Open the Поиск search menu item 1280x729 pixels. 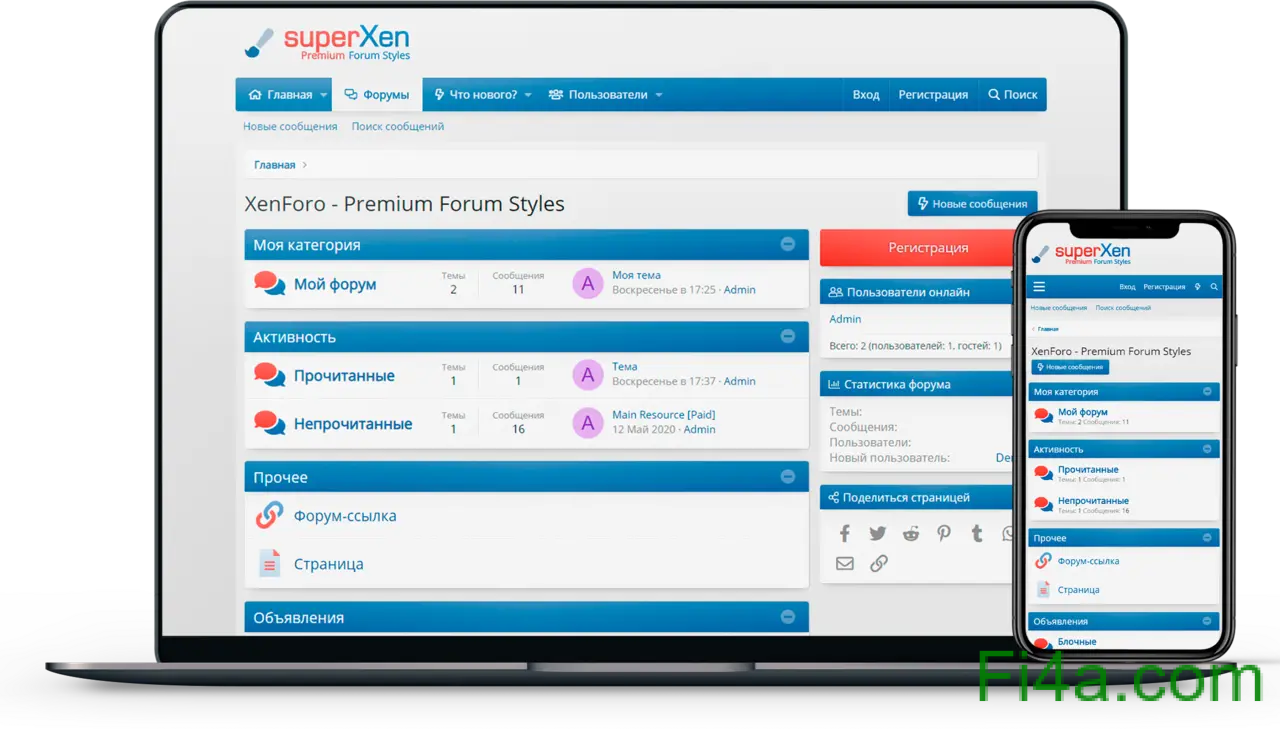(x=1012, y=95)
